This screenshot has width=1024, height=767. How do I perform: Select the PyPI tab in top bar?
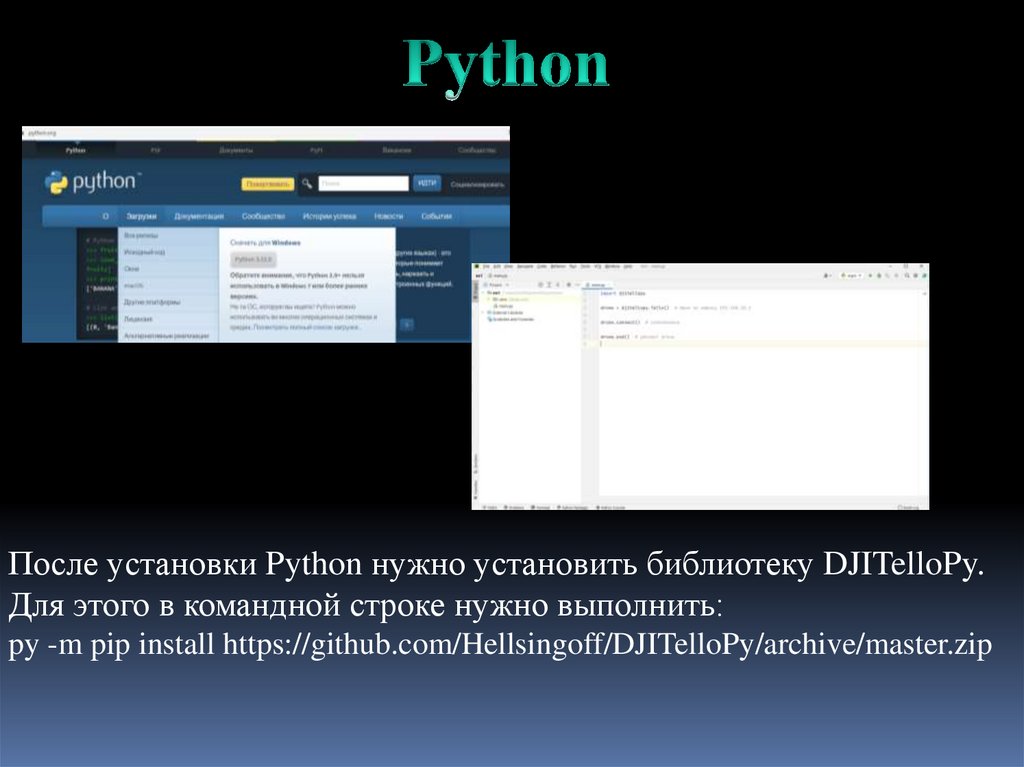pyautogui.click(x=316, y=150)
